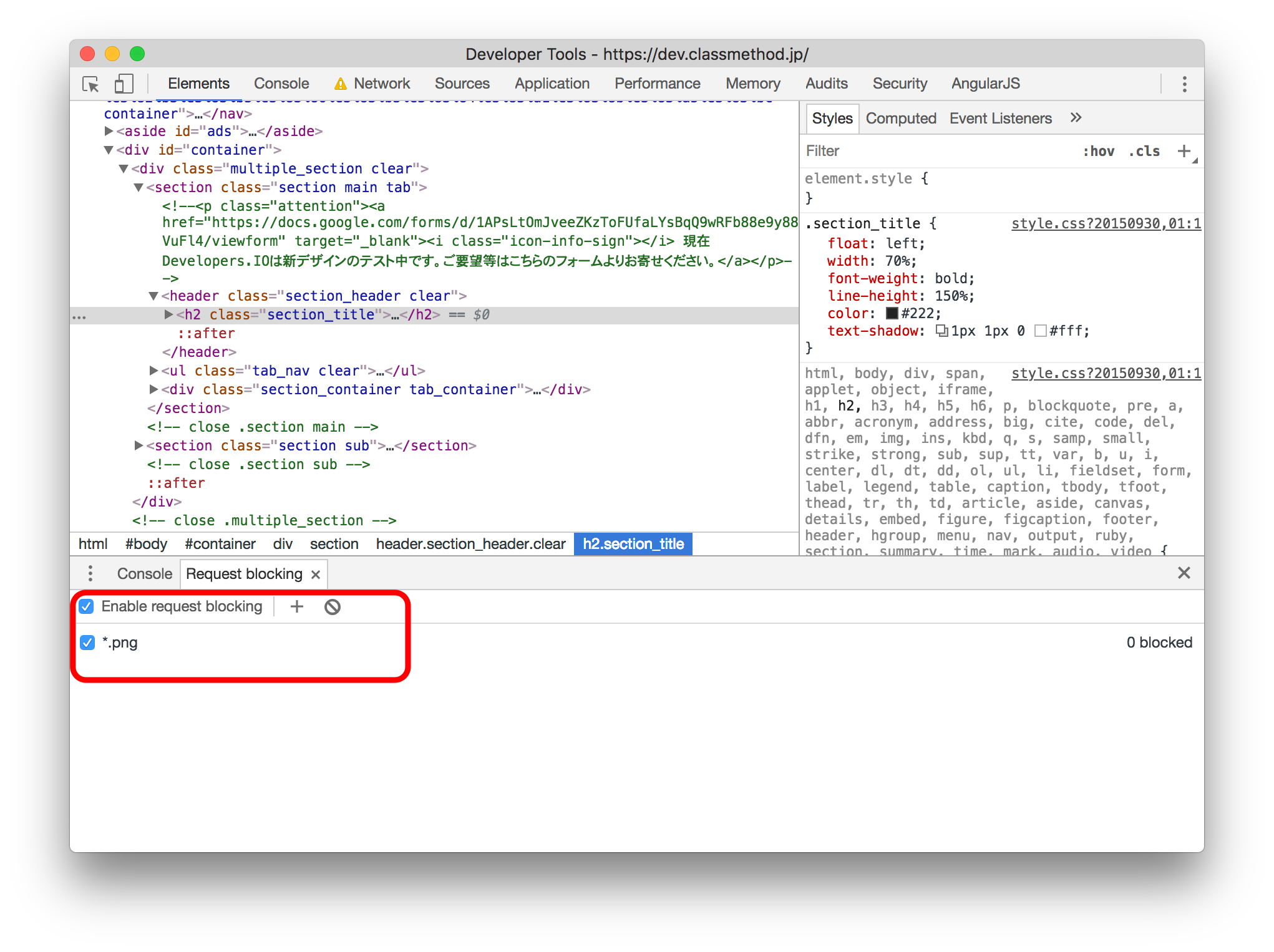This screenshot has width=1274, height=952.
Task: Select the Styles sidebar tab
Action: tap(832, 119)
